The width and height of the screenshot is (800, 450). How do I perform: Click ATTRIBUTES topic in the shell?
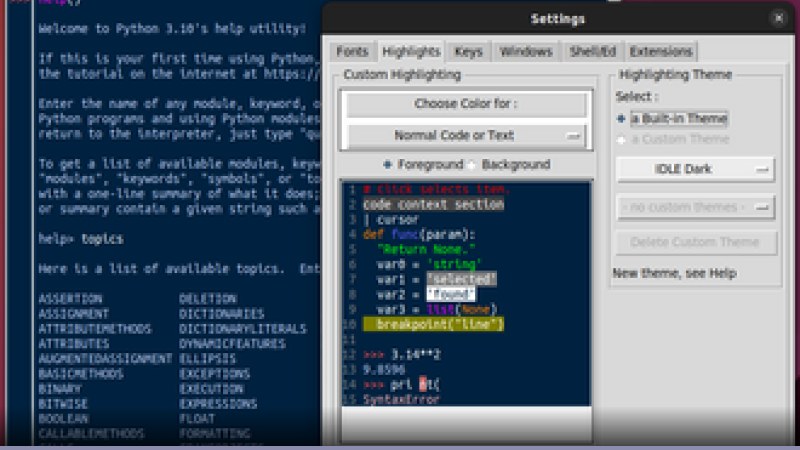click(73, 344)
